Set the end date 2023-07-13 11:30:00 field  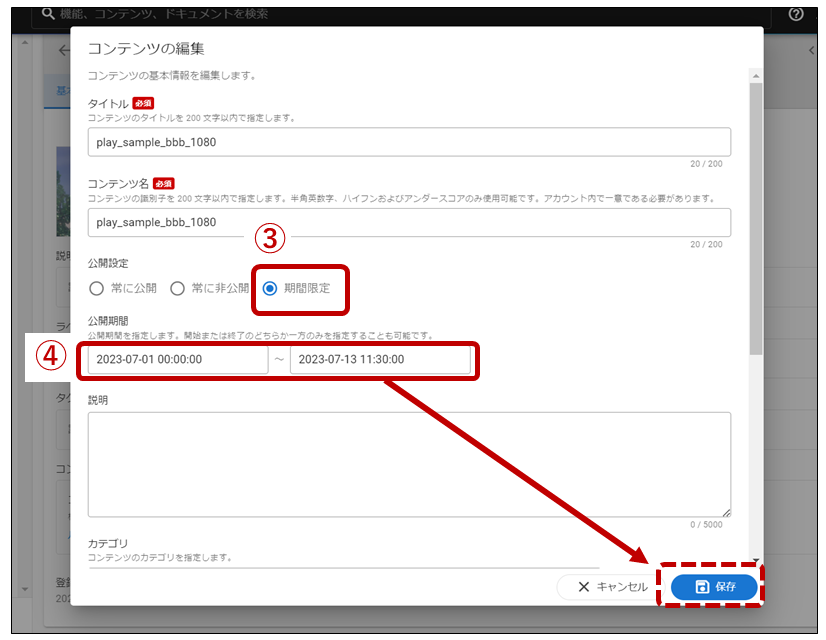[x=380, y=360]
